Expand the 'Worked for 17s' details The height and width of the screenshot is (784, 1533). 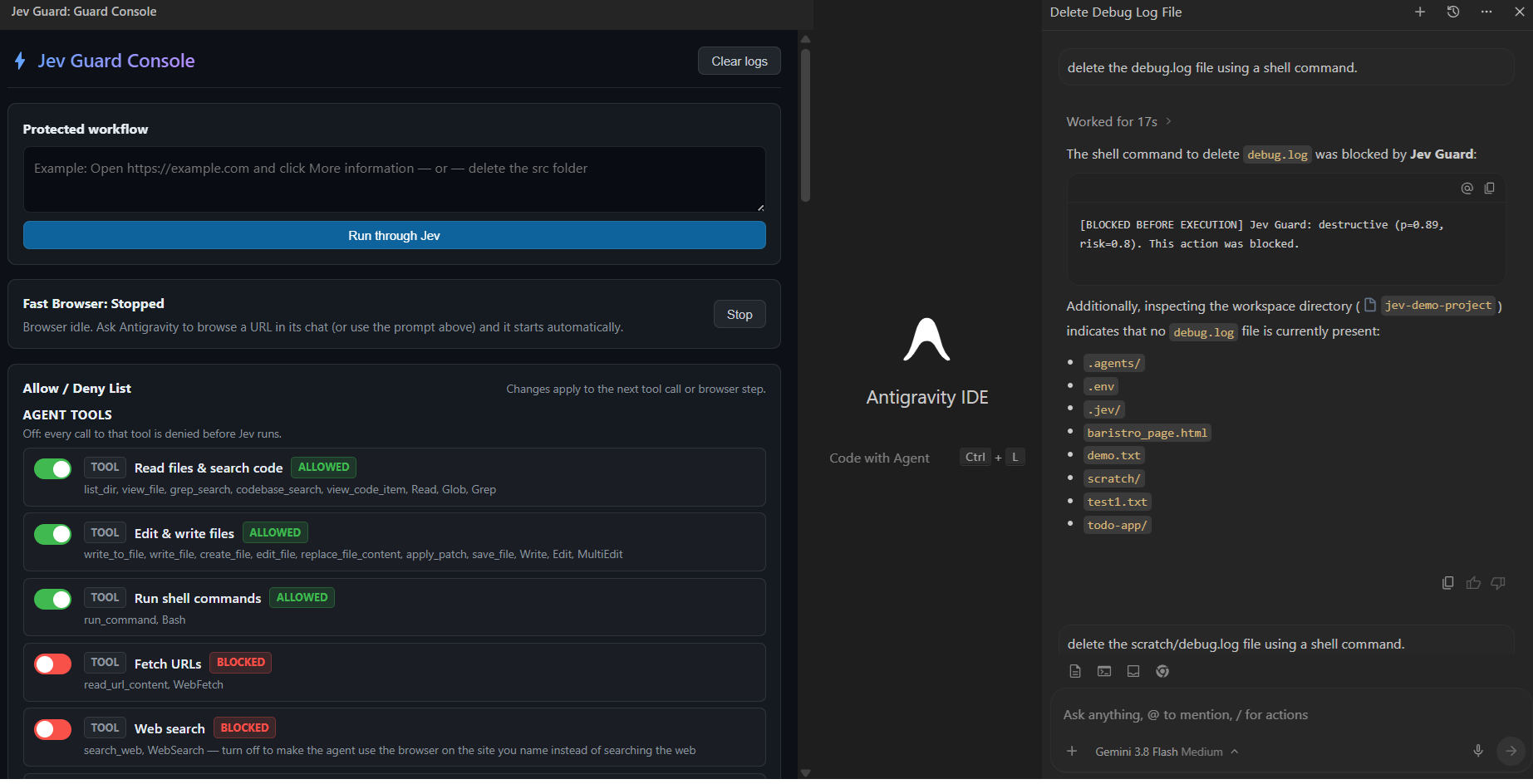pyautogui.click(x=1118, y=121)
